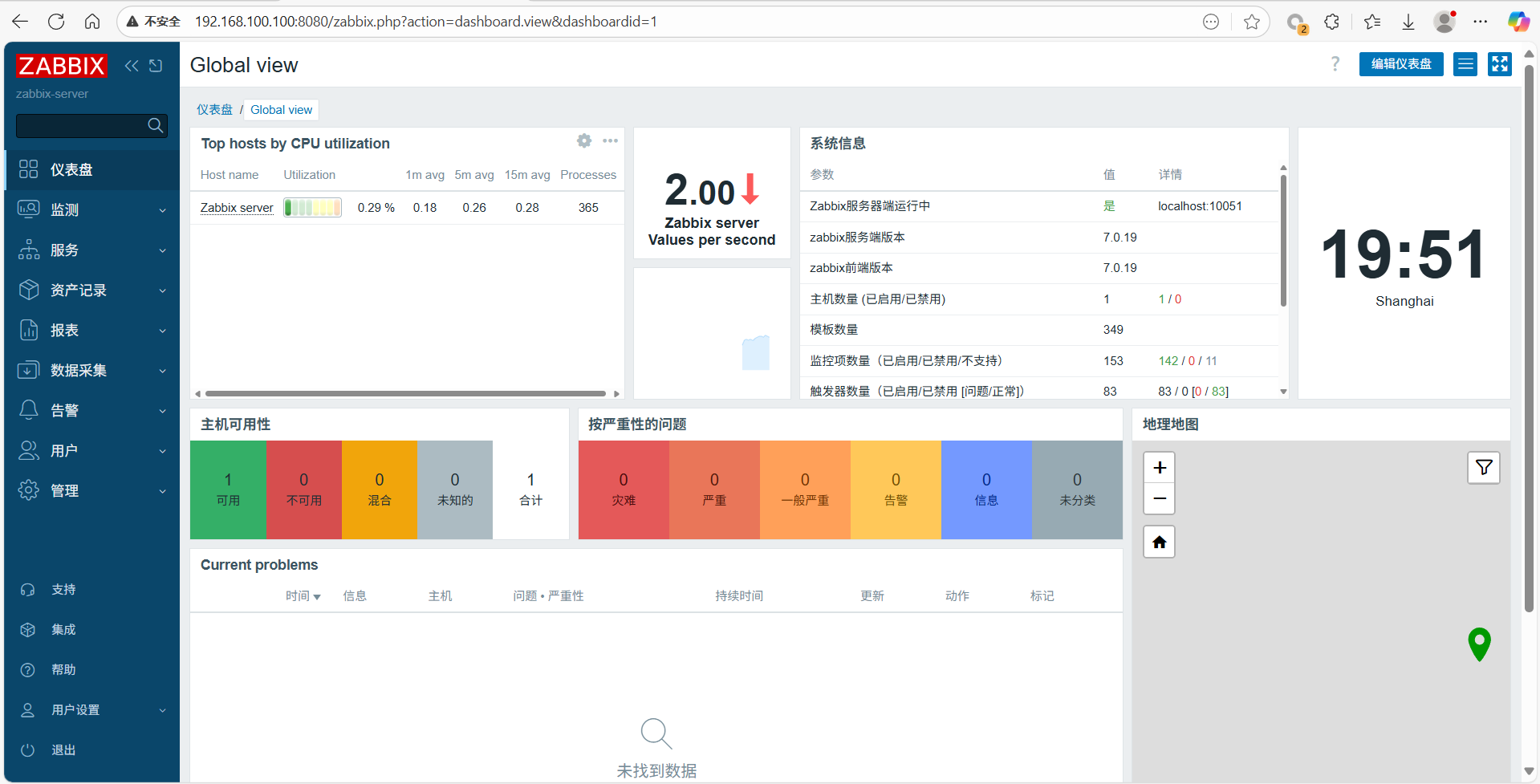Image resolution: width=1540 pixels, height=784 pixels.
Task: Click the help question icon next to 帮助
Action: coord(27,670)
